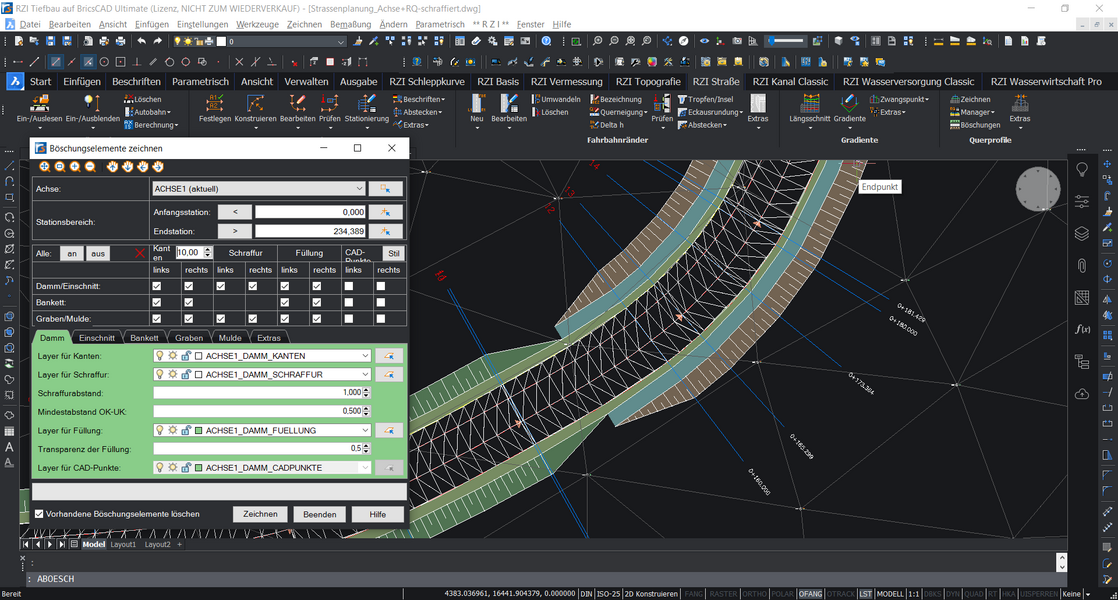Click the white color square in layer toolbar
The width and height of the screenshot is (1118, 600).
click(x=222, y=41)
